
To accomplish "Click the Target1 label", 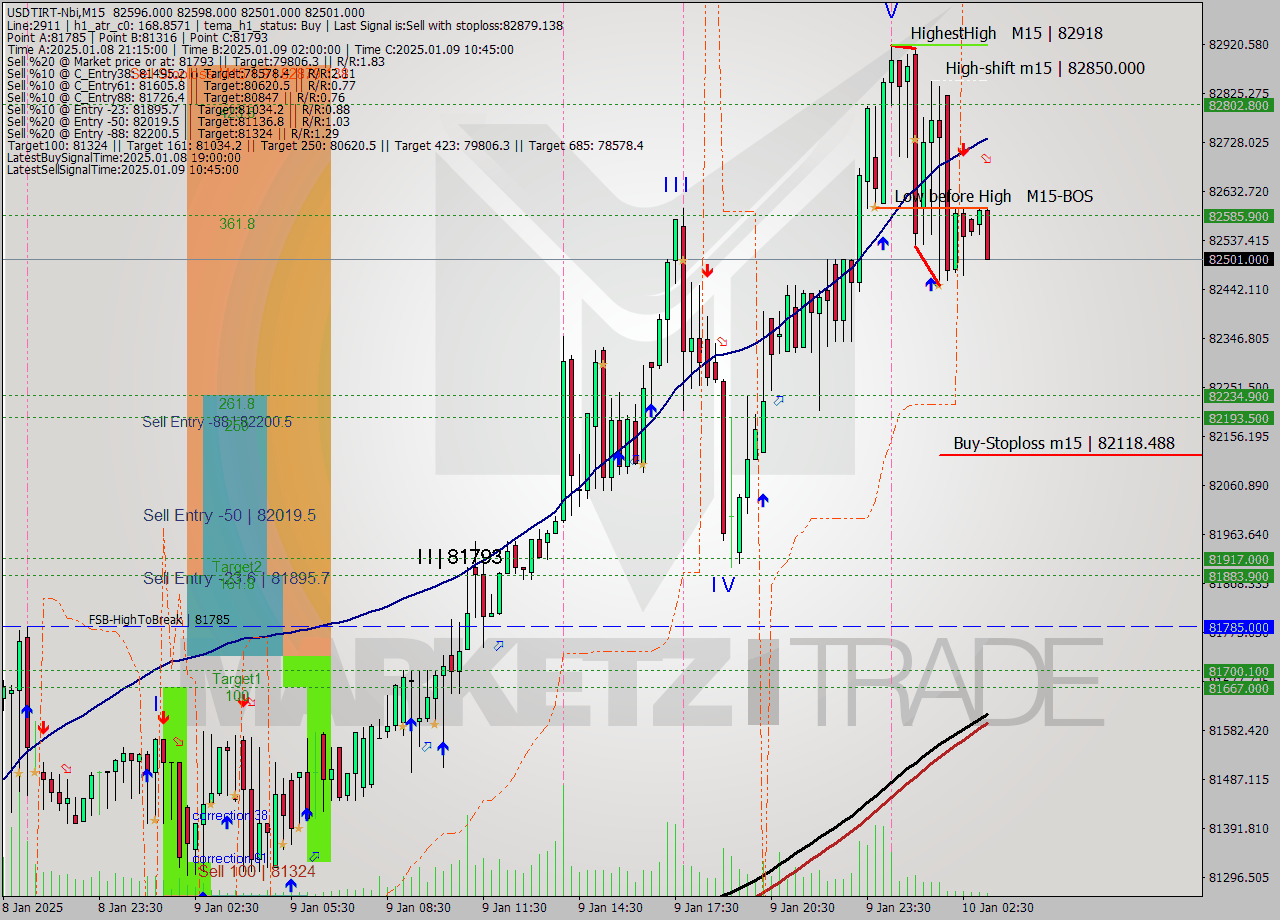I will [236, 679].
